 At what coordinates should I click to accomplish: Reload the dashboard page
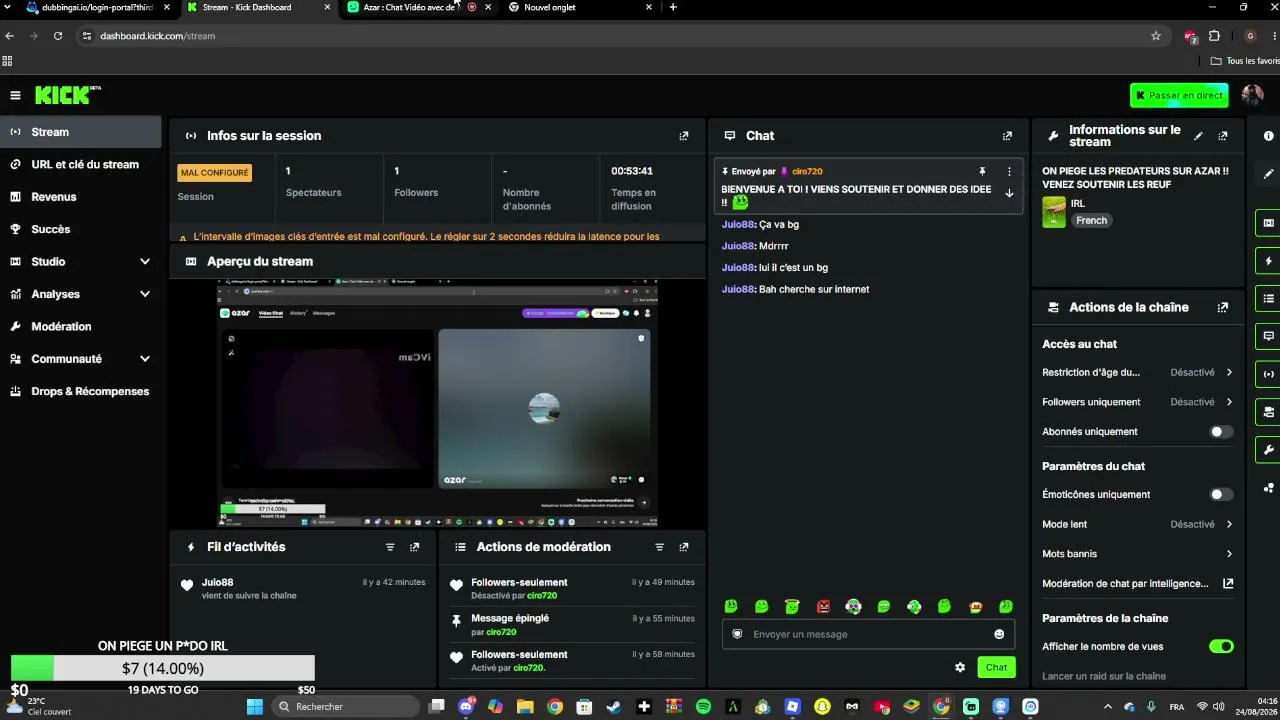click(58, 36)
